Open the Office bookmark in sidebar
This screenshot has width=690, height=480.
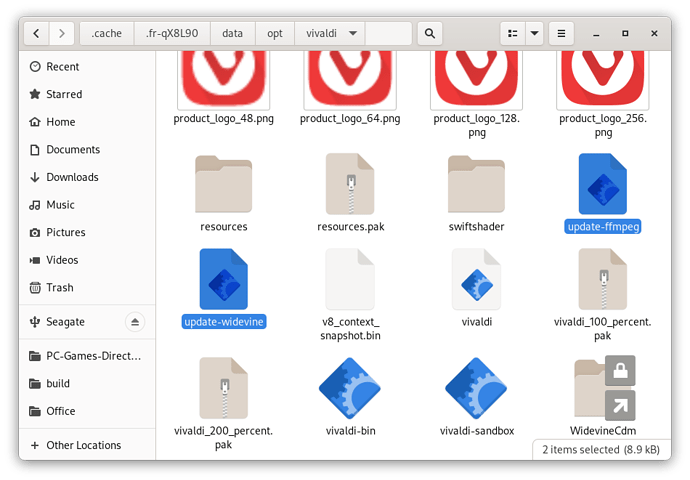click(87, 411)
